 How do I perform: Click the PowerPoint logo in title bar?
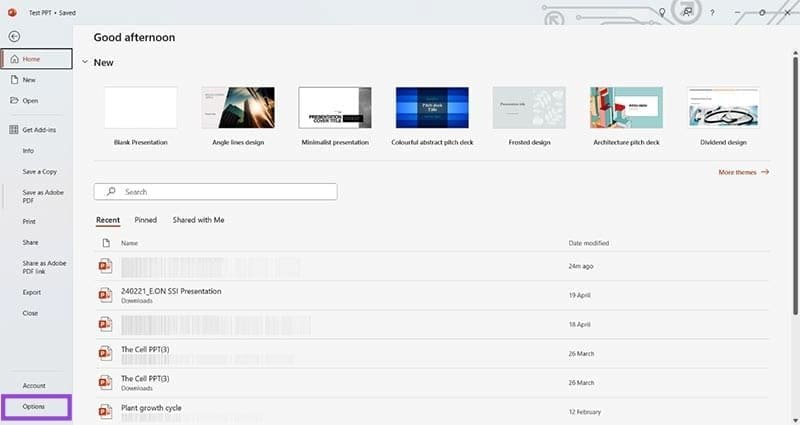(x=12, y=12)
